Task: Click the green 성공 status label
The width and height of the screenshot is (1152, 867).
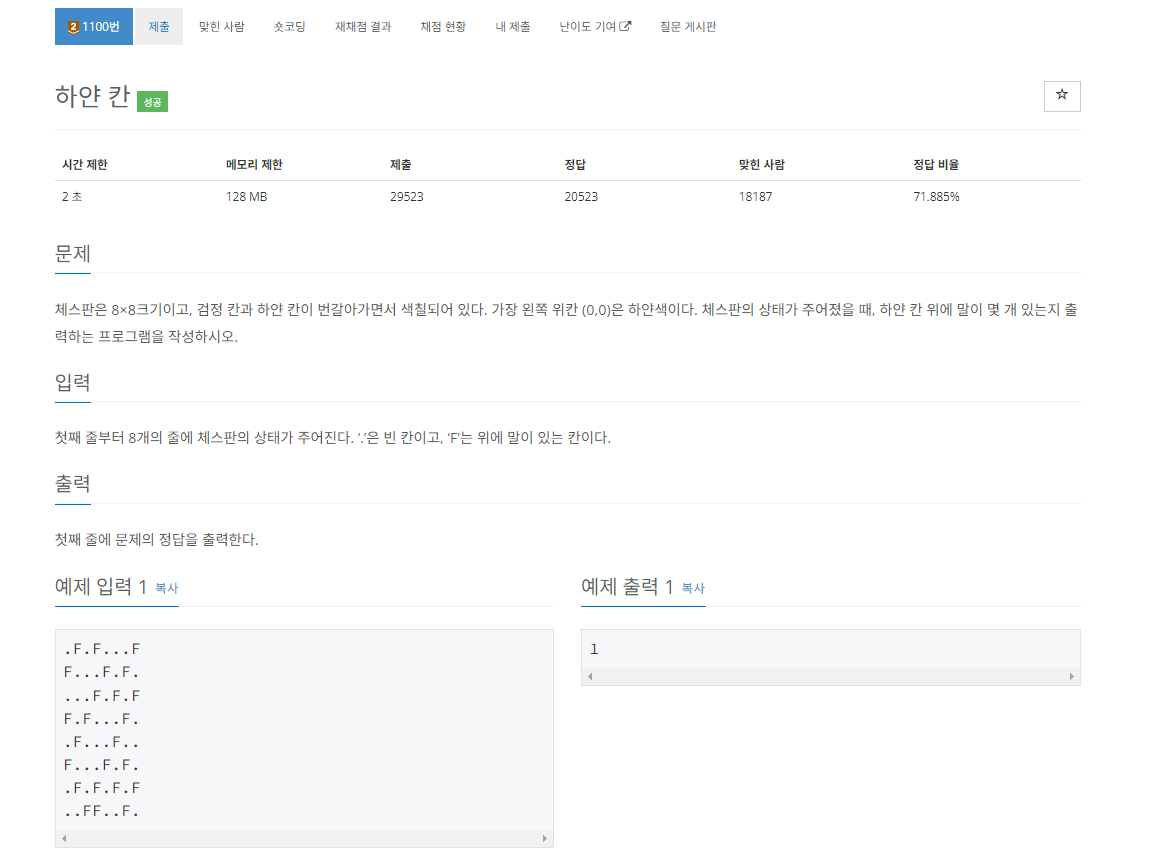Action: point(152,101)
